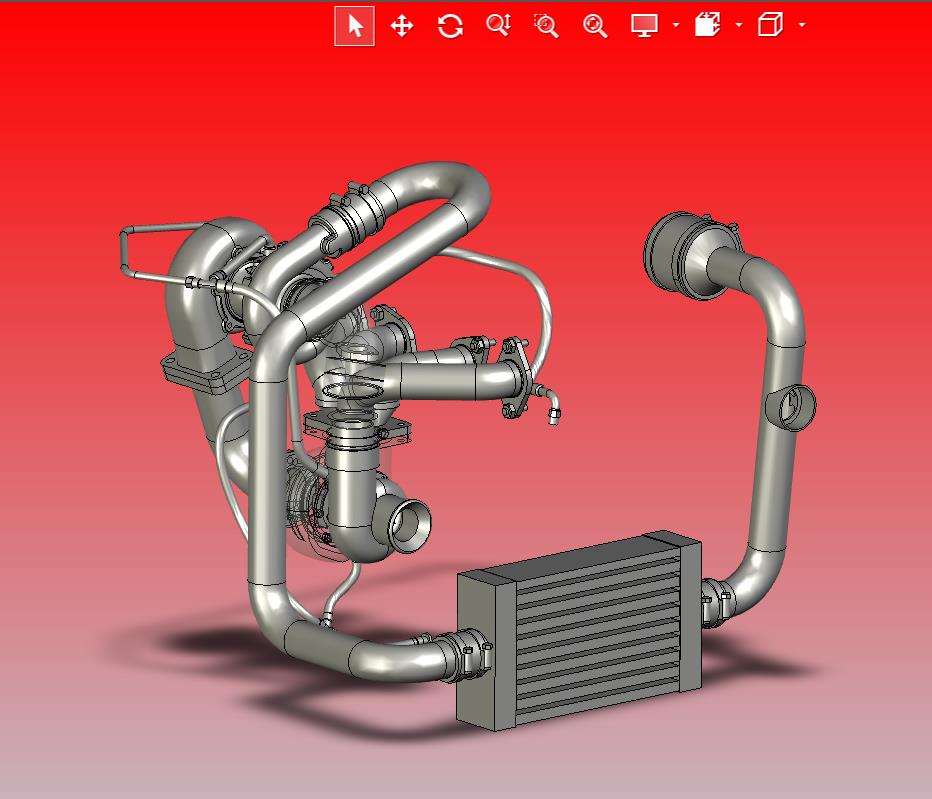932x799 pixels.
Task: Open the display settings monitor icon
Action: point(644,26)
